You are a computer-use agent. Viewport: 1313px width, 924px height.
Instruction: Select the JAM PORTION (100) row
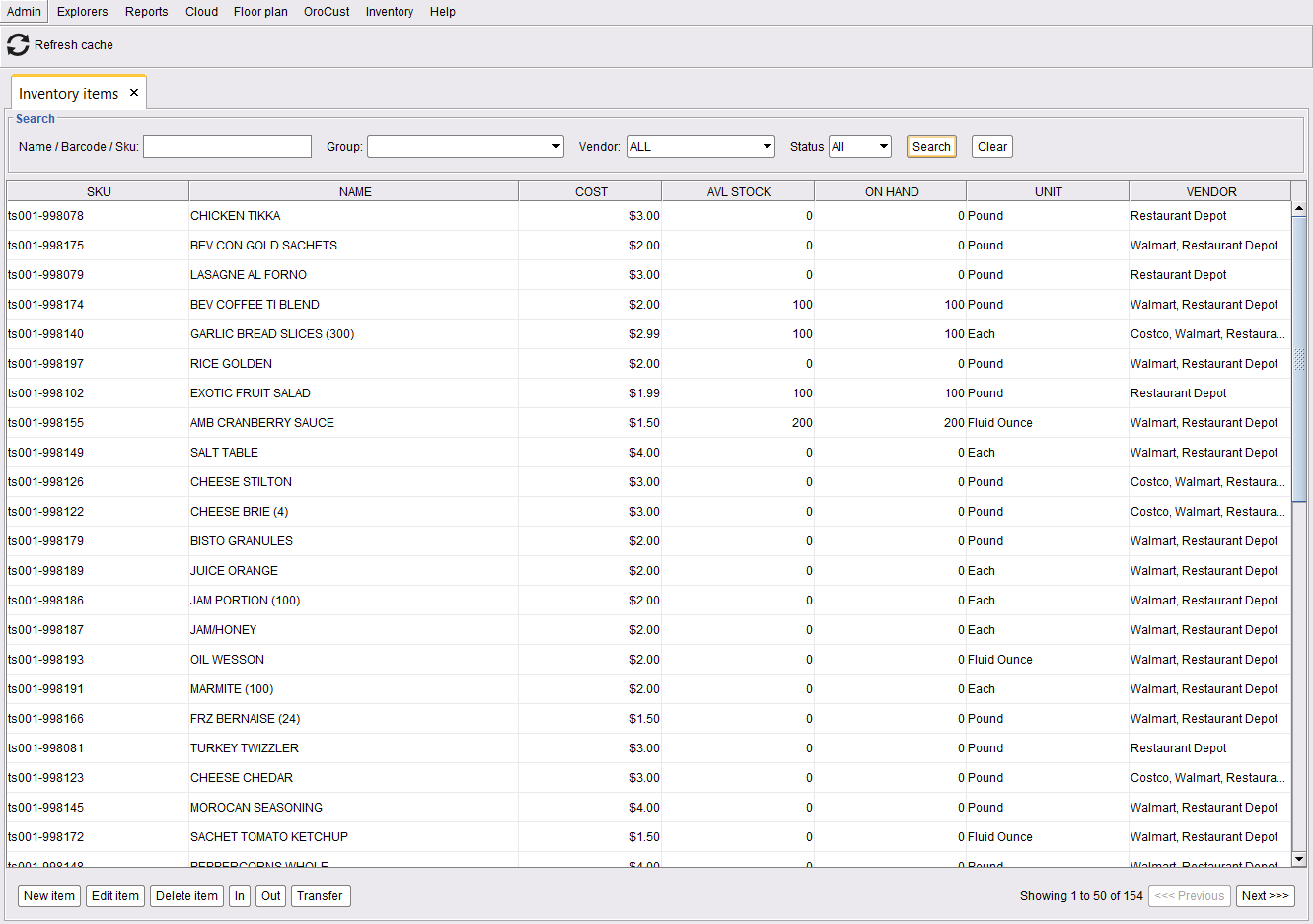tap(649, 601)
